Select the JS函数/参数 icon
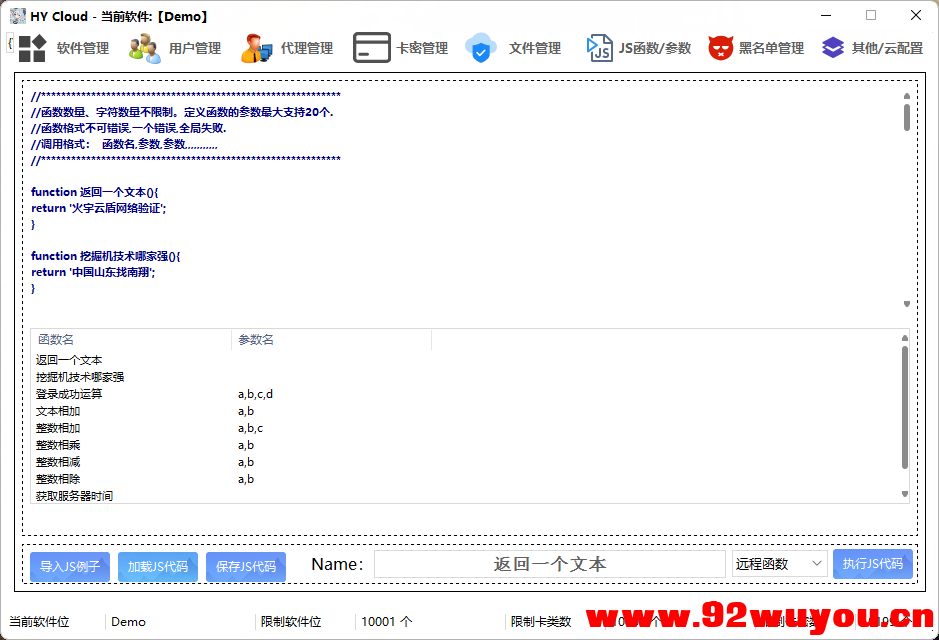The width and height of the screenshot is (939, 640). coord(601,47)
